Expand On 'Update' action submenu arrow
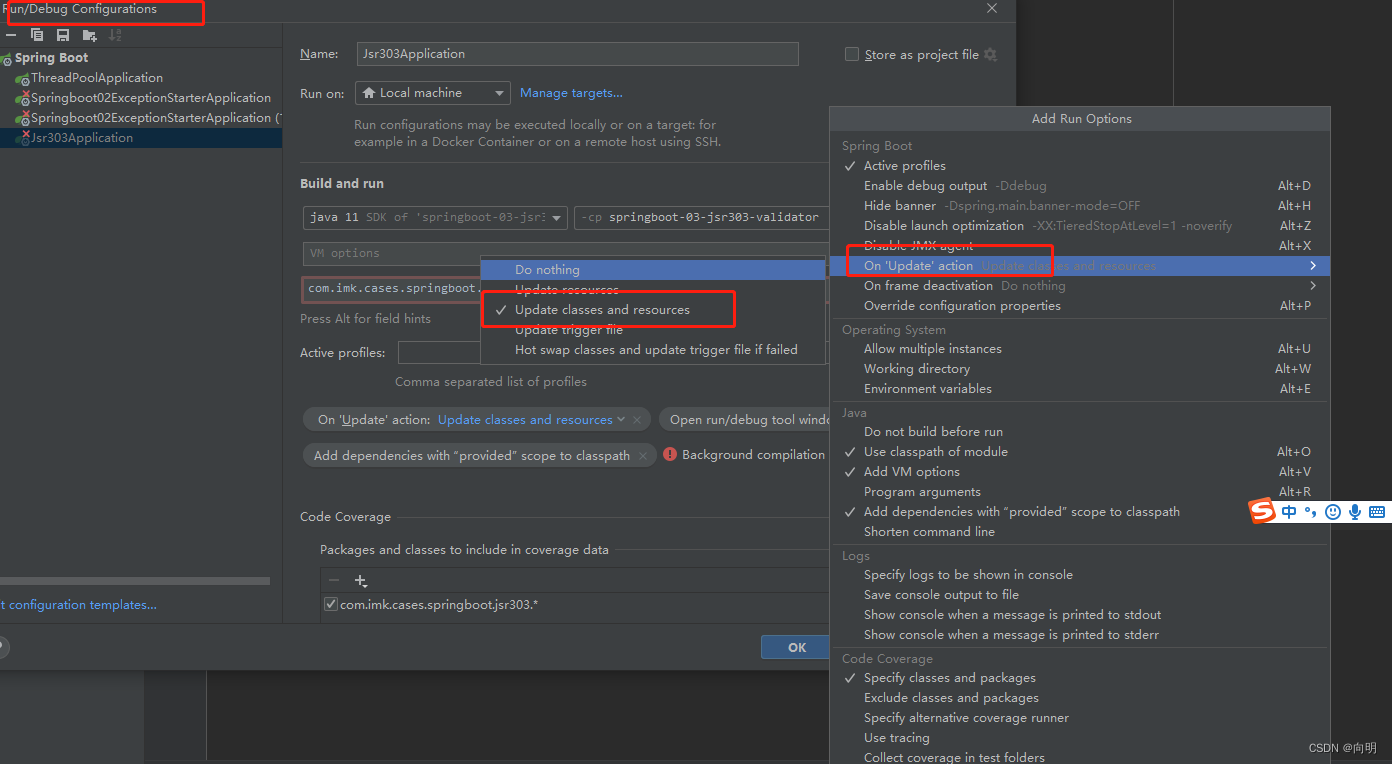The image size is (1392, 764). 1313,266
